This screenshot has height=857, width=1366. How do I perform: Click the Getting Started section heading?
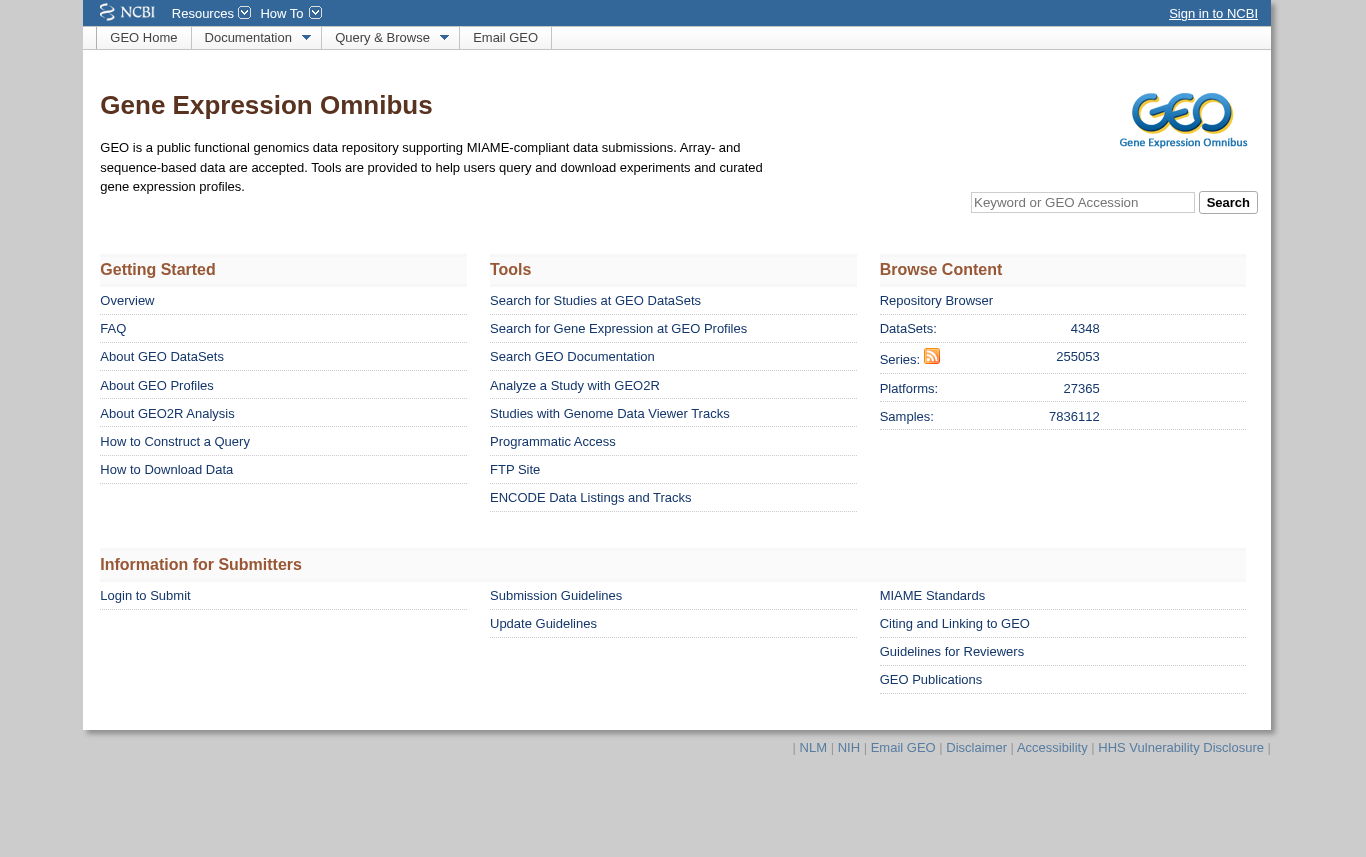click(x=158, y=270)
